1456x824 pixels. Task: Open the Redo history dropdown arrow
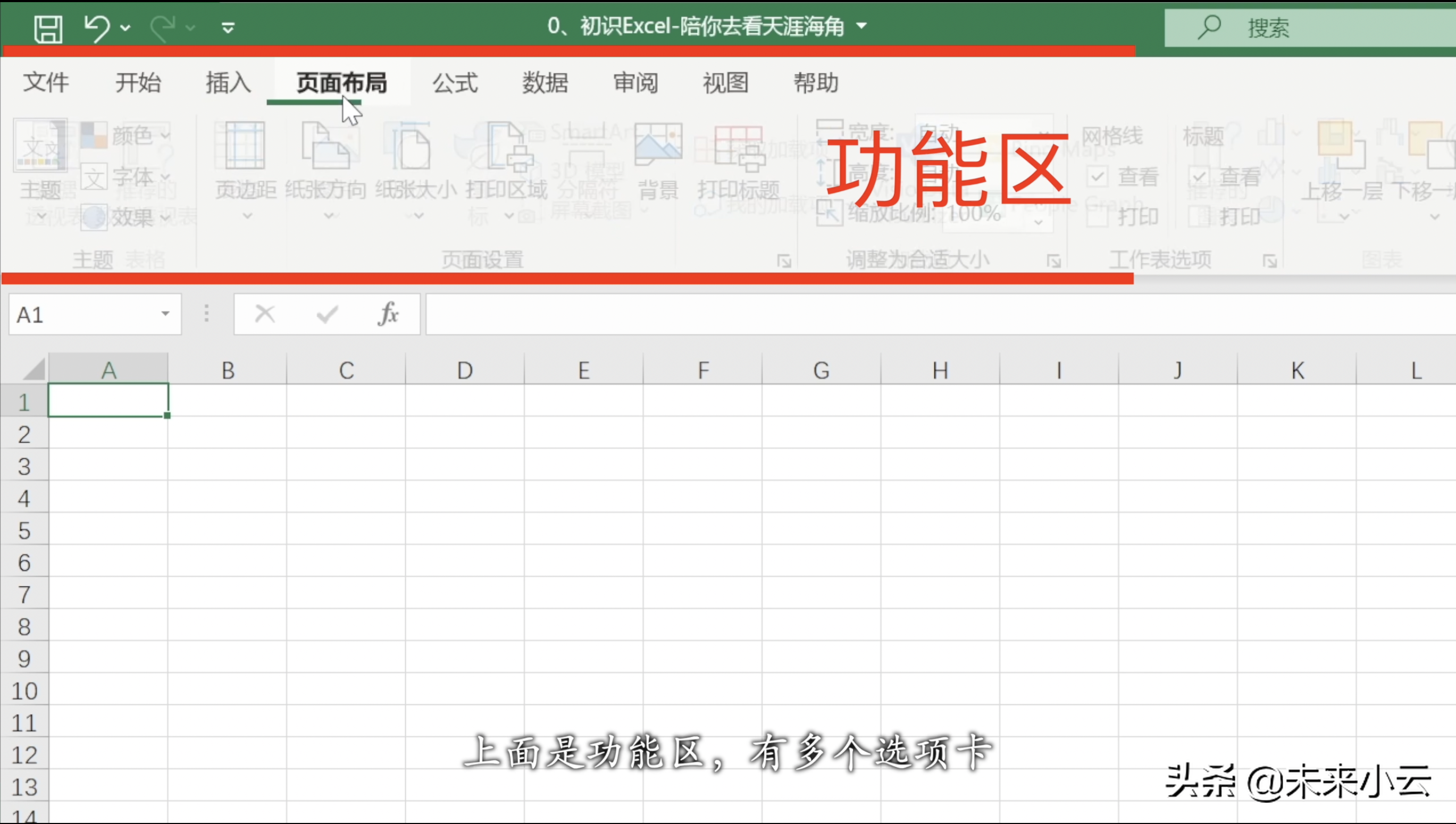[191, 28]
